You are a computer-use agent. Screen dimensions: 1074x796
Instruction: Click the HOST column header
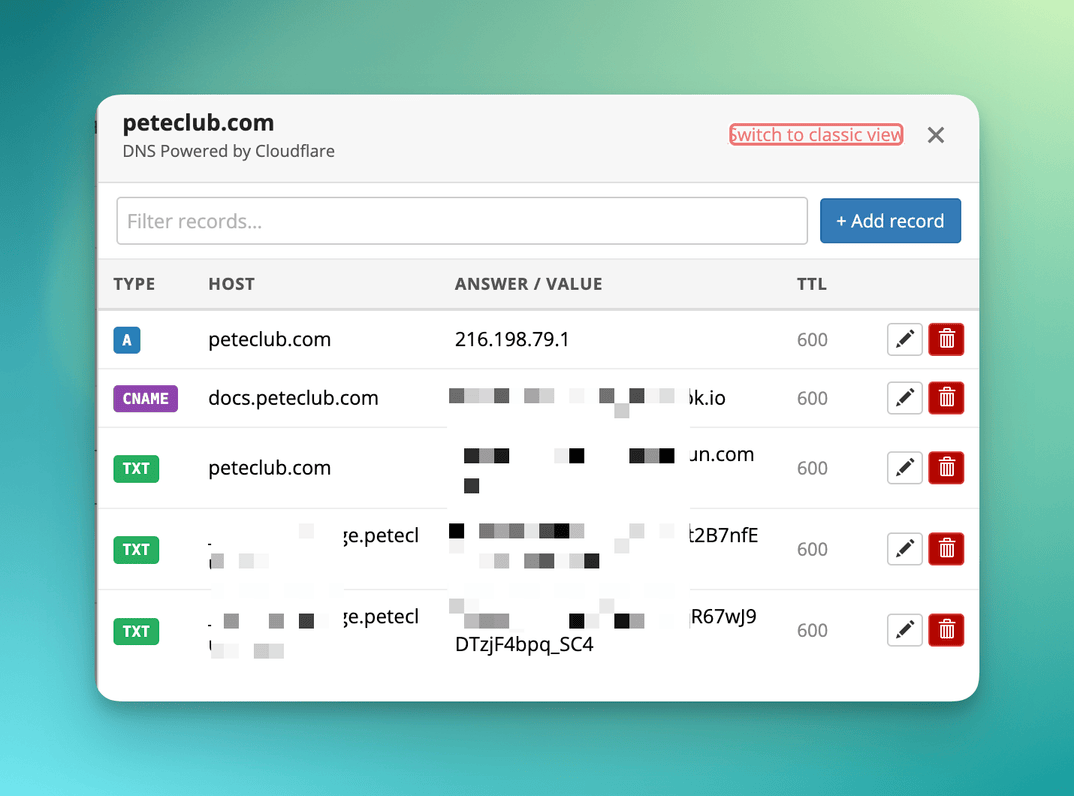point(232,284)
